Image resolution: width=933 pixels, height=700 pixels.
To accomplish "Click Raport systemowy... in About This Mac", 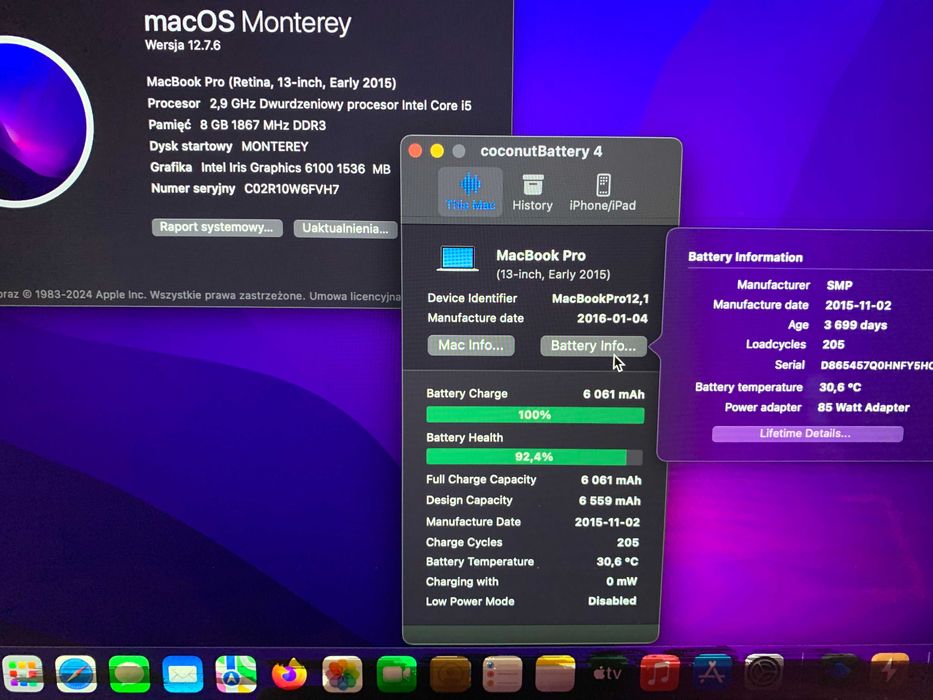I will [x=217, y=227].
